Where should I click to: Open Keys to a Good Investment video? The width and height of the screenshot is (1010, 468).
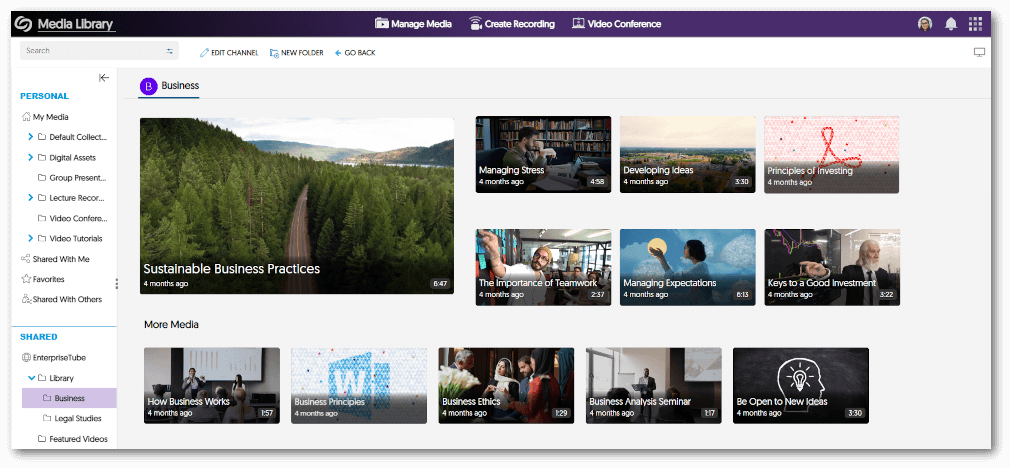832,267
